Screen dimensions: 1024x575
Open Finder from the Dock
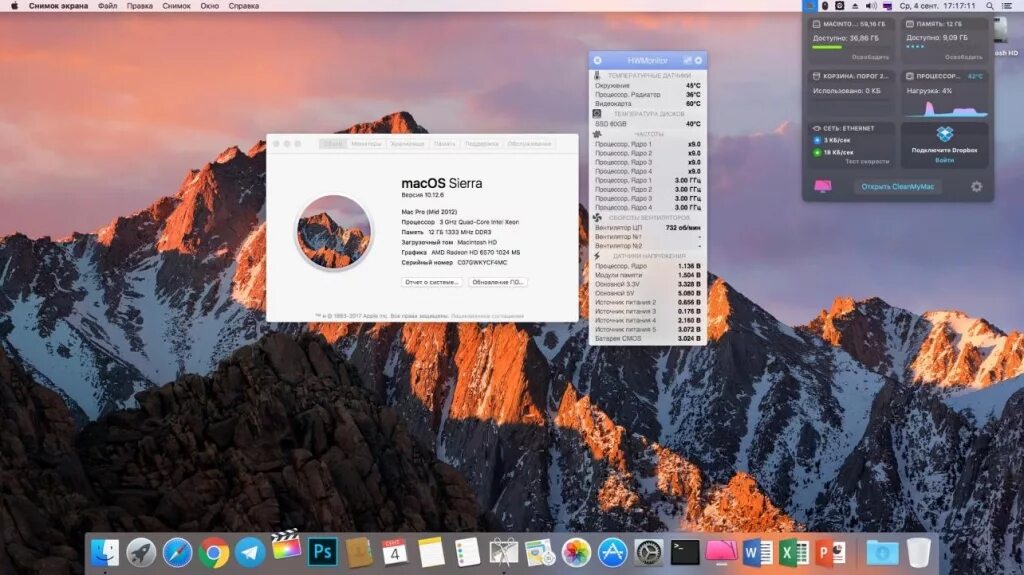click(x=104, y=553)
